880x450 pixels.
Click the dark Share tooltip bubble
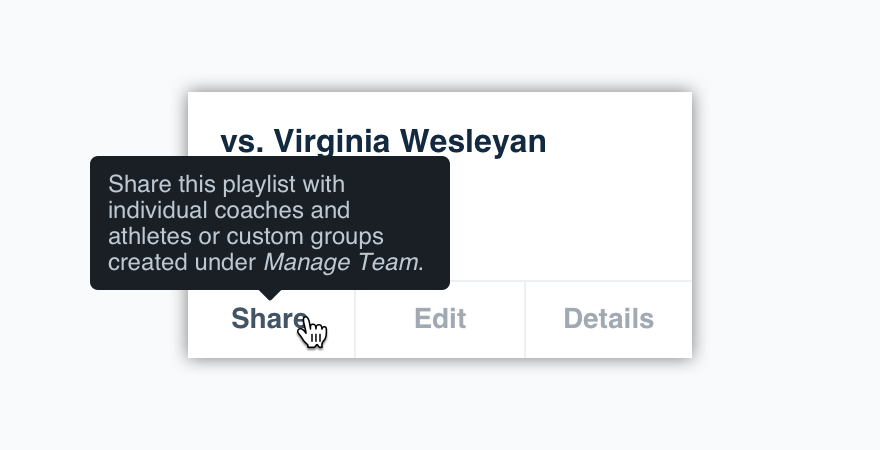tap(270, 223)
